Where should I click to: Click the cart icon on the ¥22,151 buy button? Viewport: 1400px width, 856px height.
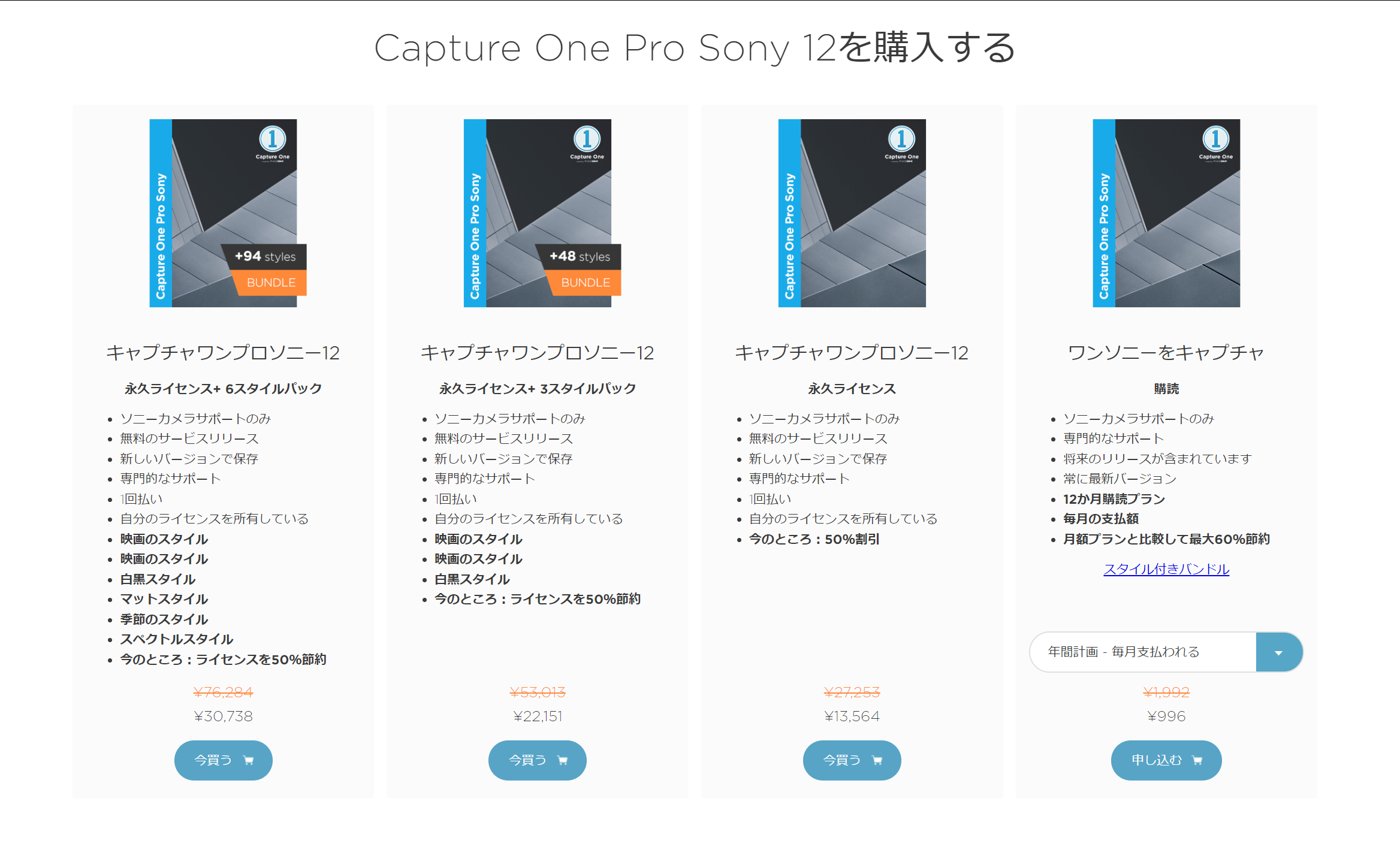(562, 760)
